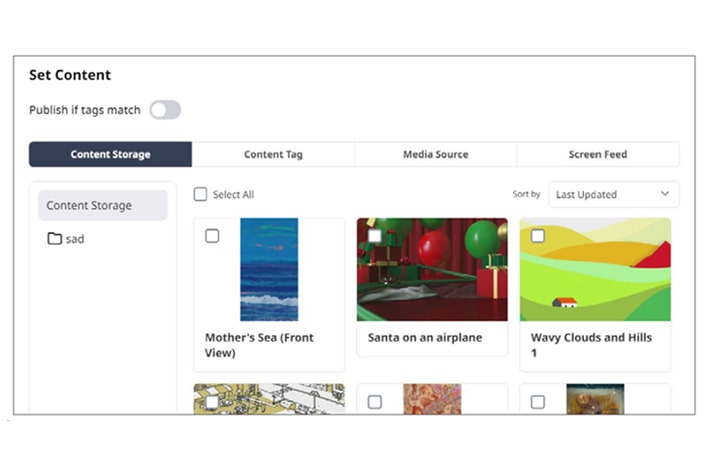Screen dimensions: 708x472
Task: Click the Wavy Clouds and Hills thumbnail
Action: click(x=595, y=270)
